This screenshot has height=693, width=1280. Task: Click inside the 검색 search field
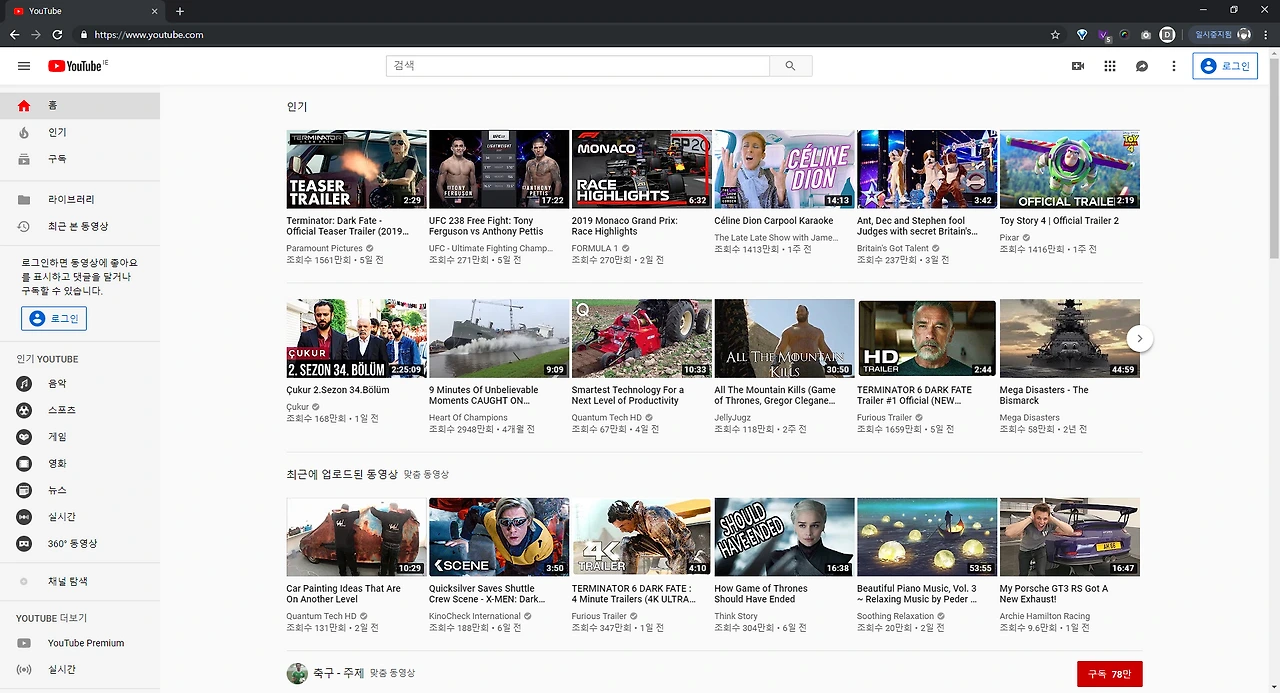[x=578, y=66]
